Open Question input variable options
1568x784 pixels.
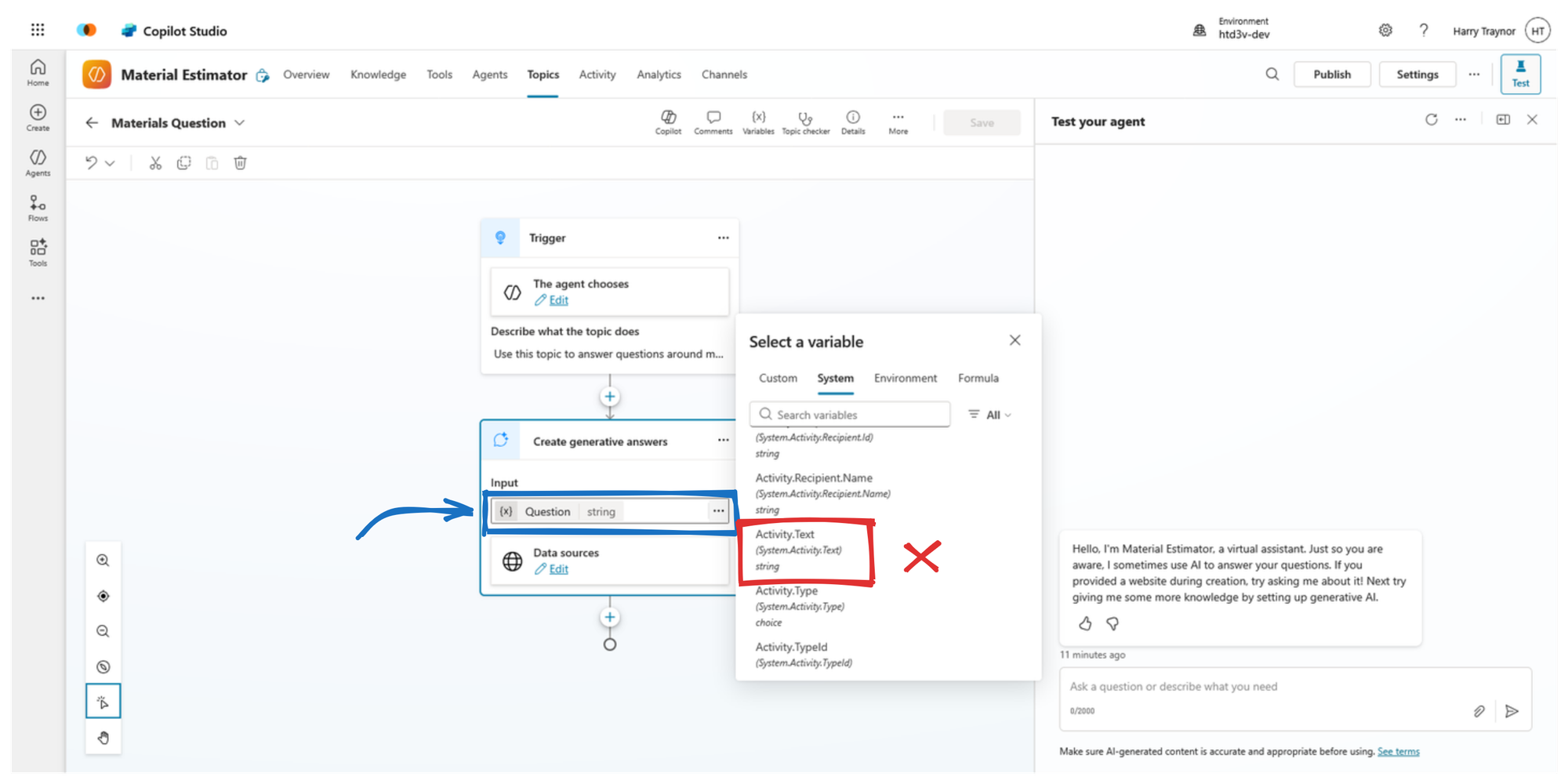pos(718,511)
